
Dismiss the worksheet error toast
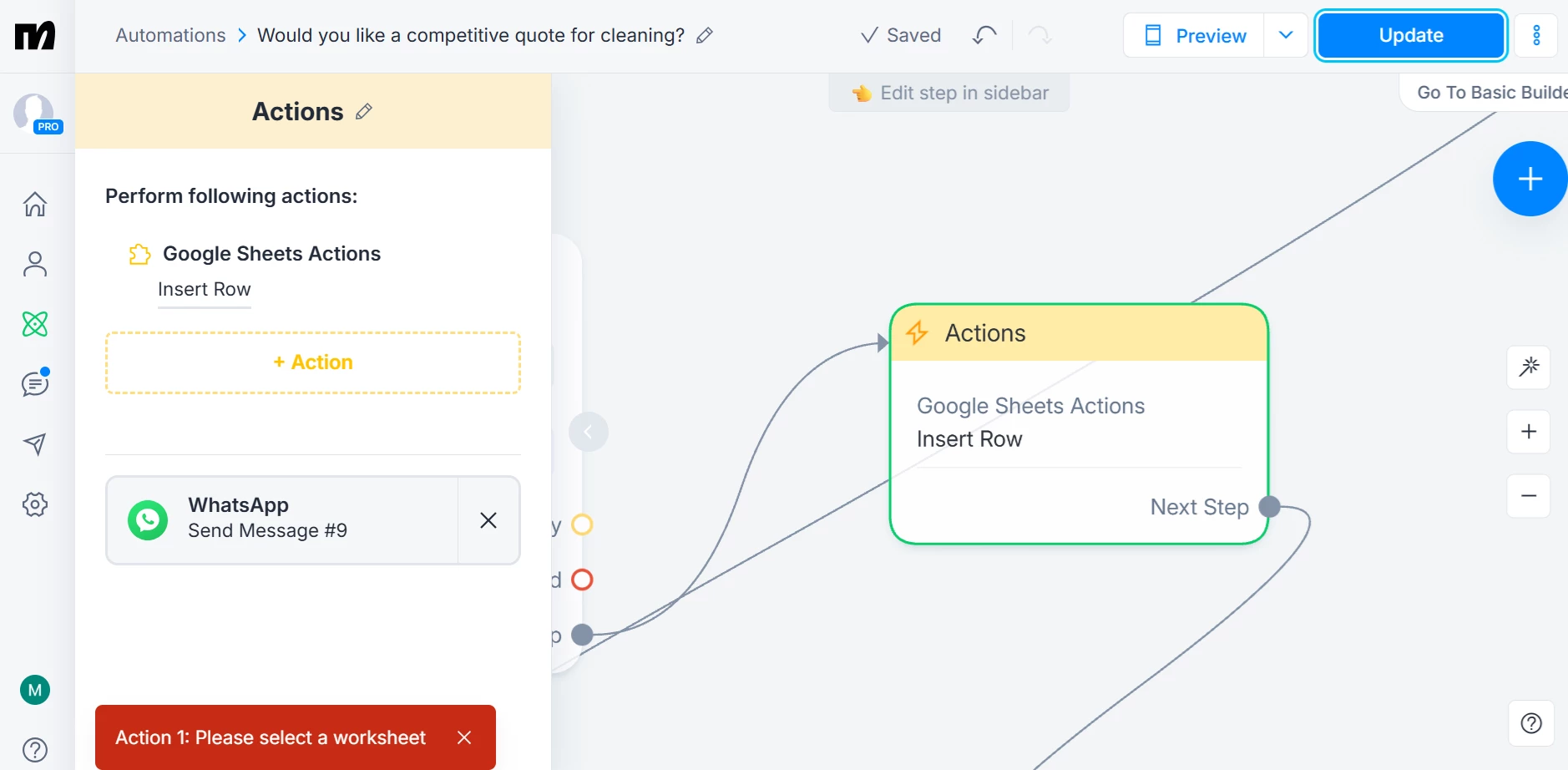[x=464, y=737]
